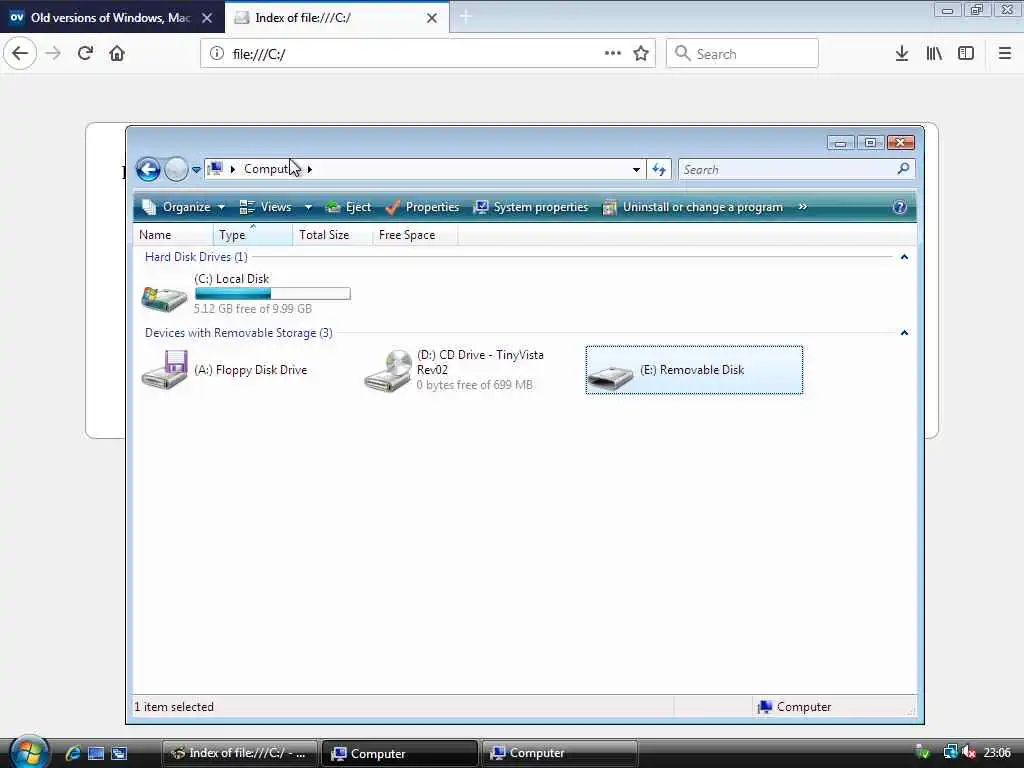The height and width of the screenshot is (768, 1024).
Task: Sort by Name column header
Action: click(174, 234)
